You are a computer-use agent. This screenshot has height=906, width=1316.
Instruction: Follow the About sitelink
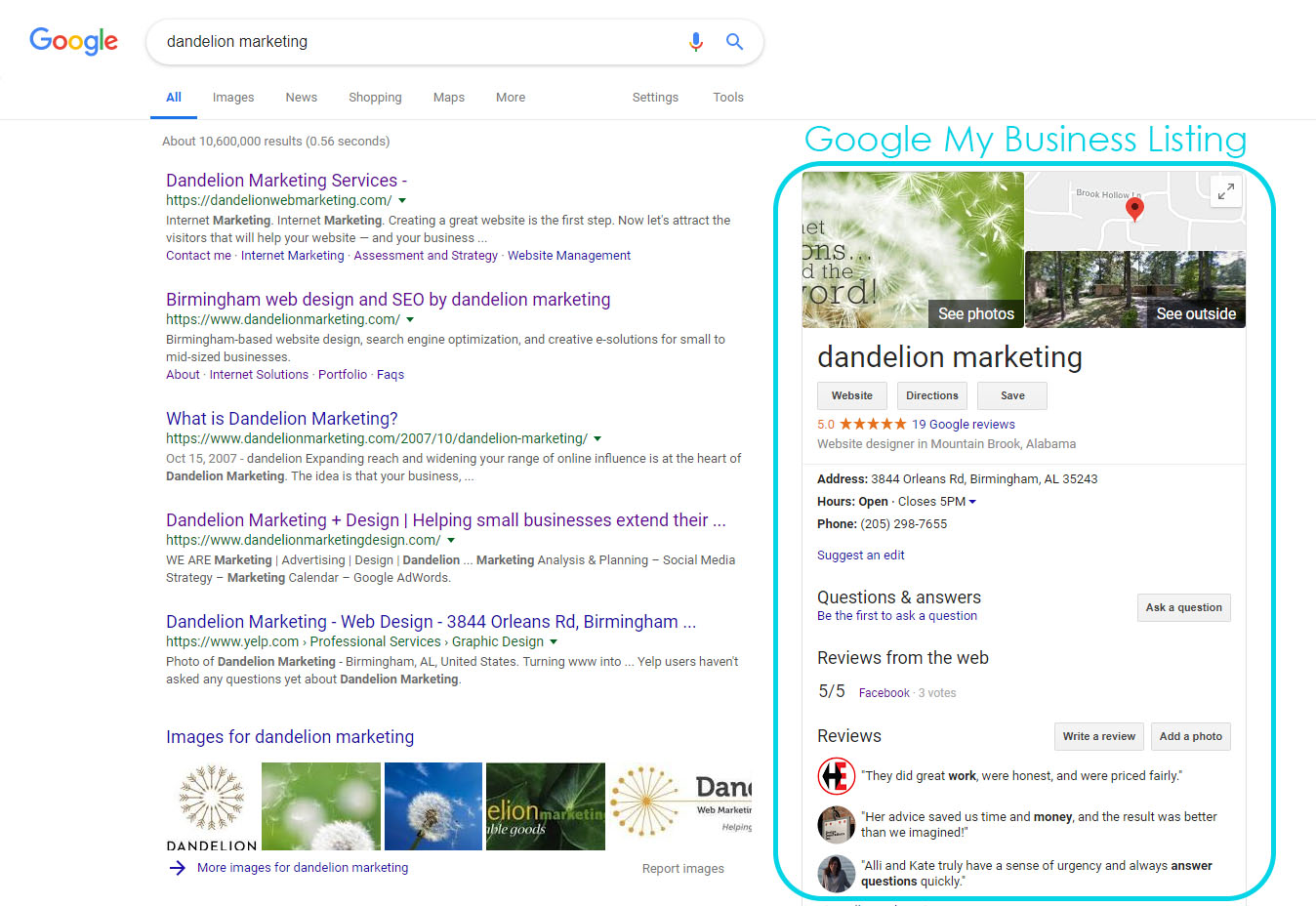(183, 375)
